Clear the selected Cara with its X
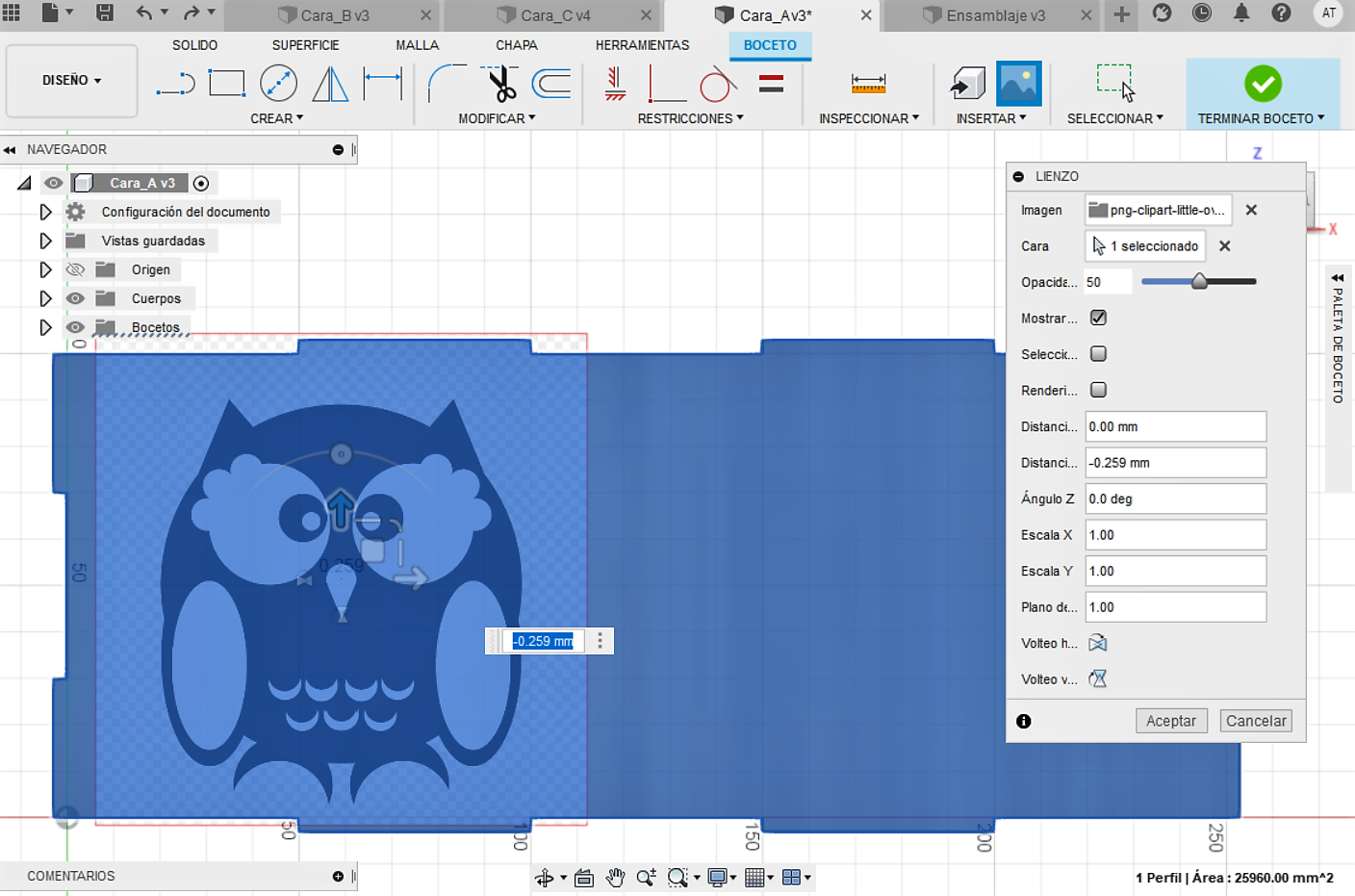This screenshot has height=896, width=1355. 1225,246
